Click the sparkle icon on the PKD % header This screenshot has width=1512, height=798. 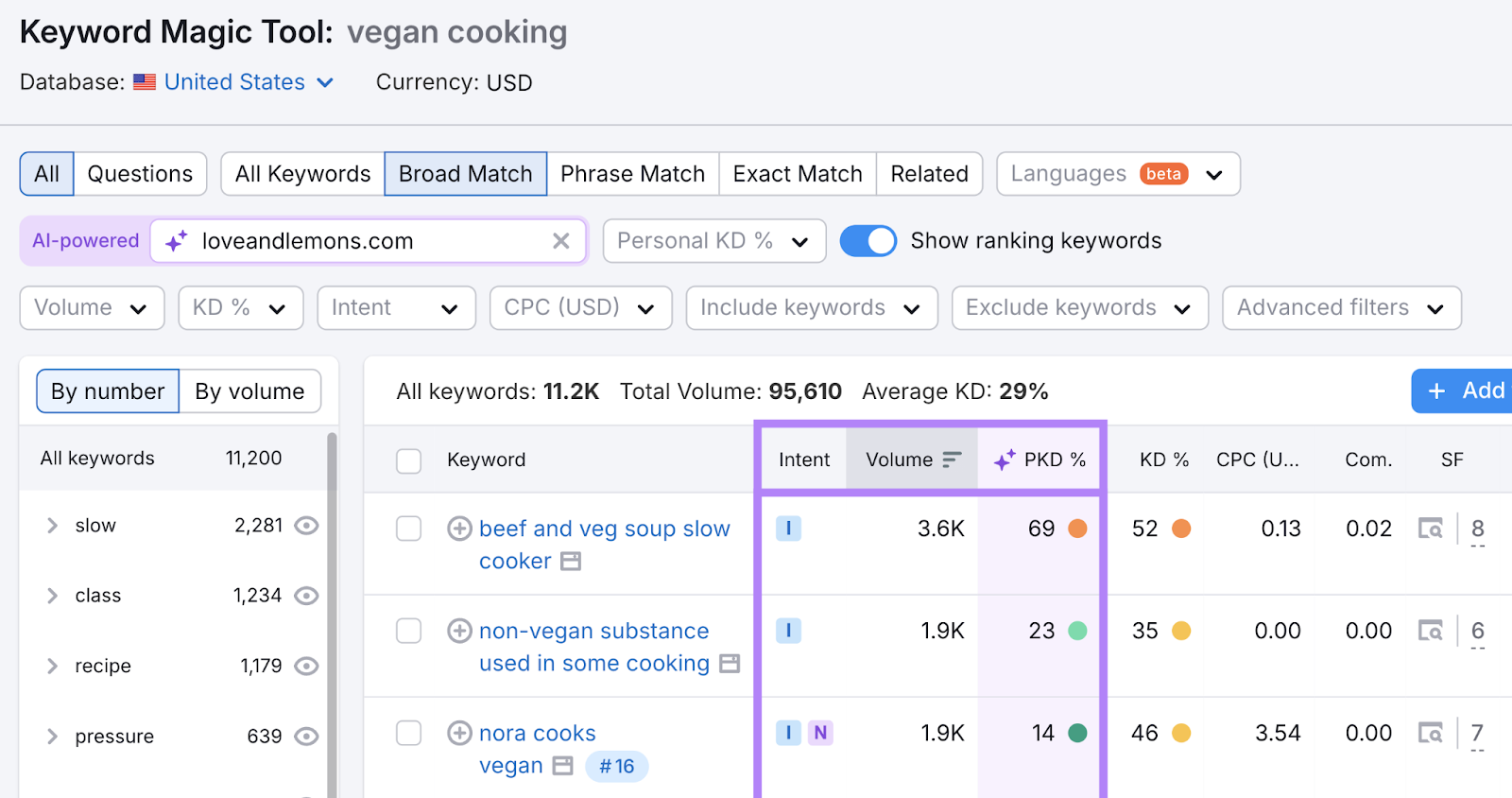[x=1005, y=460]
